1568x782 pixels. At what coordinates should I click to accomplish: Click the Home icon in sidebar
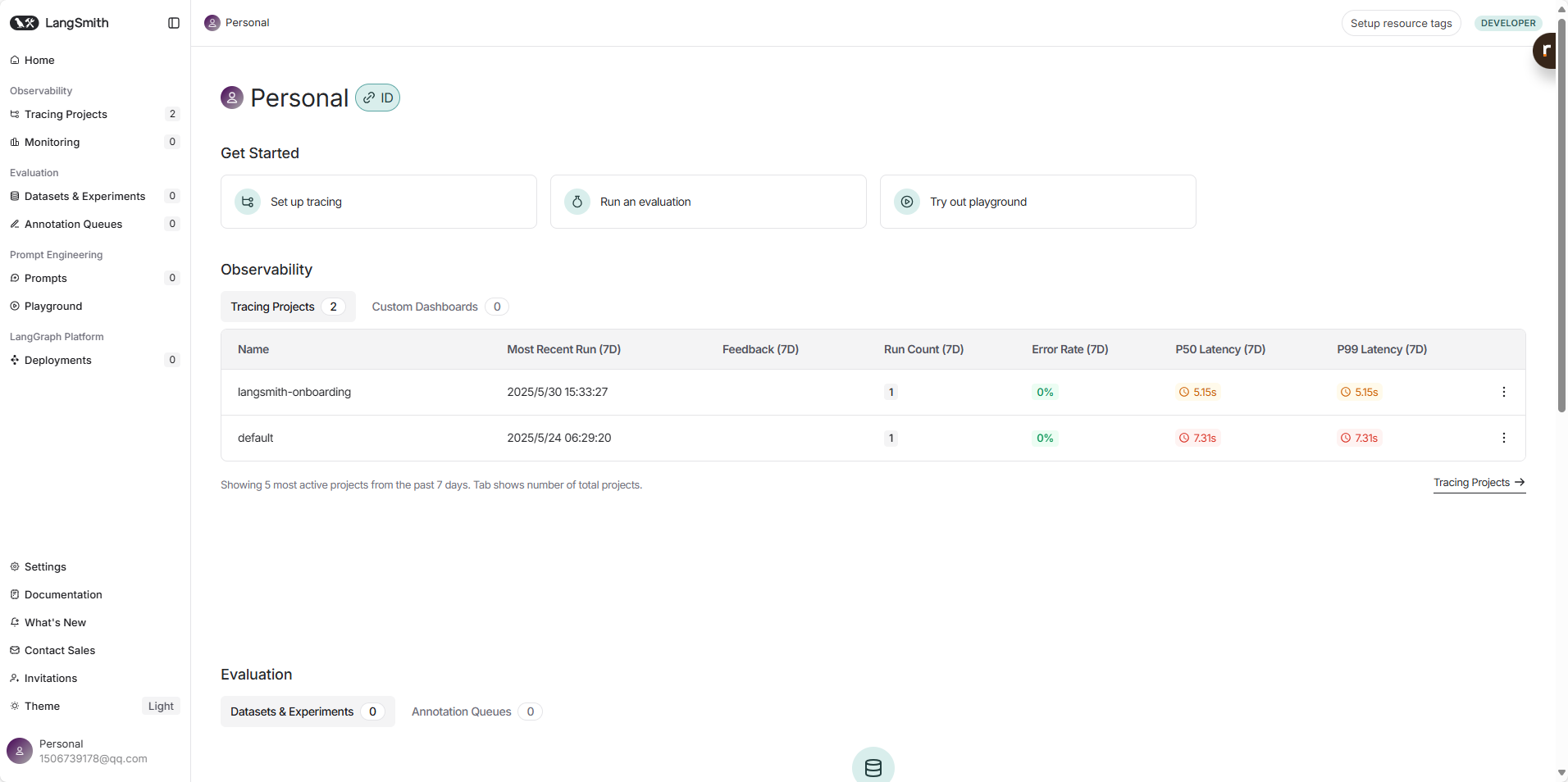15,60
